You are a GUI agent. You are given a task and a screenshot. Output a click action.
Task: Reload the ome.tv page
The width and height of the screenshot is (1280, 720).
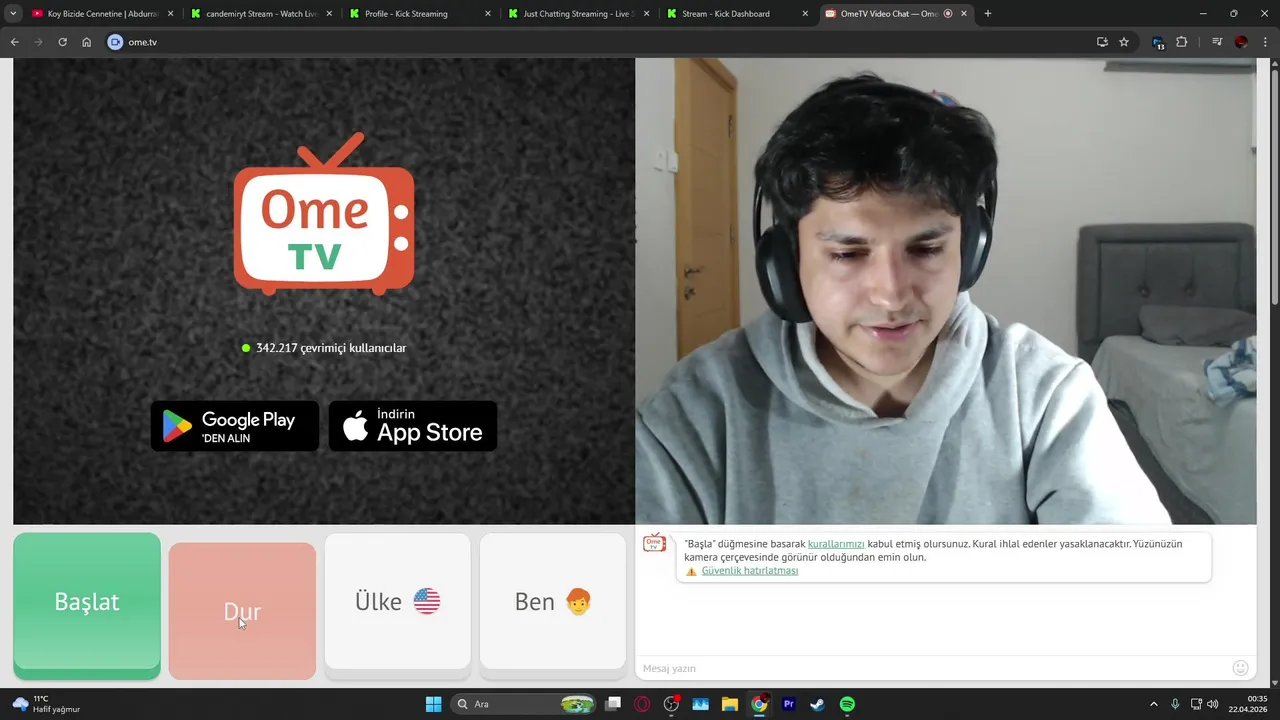point(62,42)
